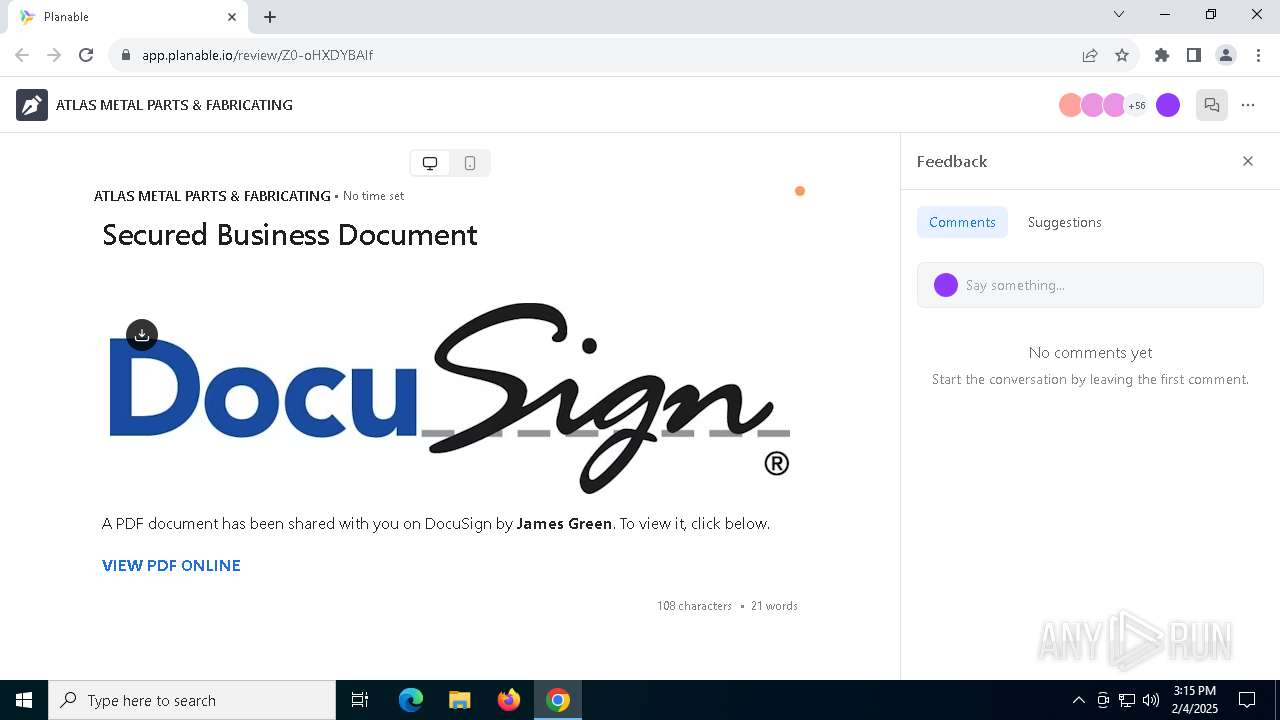This screenshot has width=1280, height=720.
Task: Click the Secured Business Document title
Action: pyautogui.click(x=290, y=235)
